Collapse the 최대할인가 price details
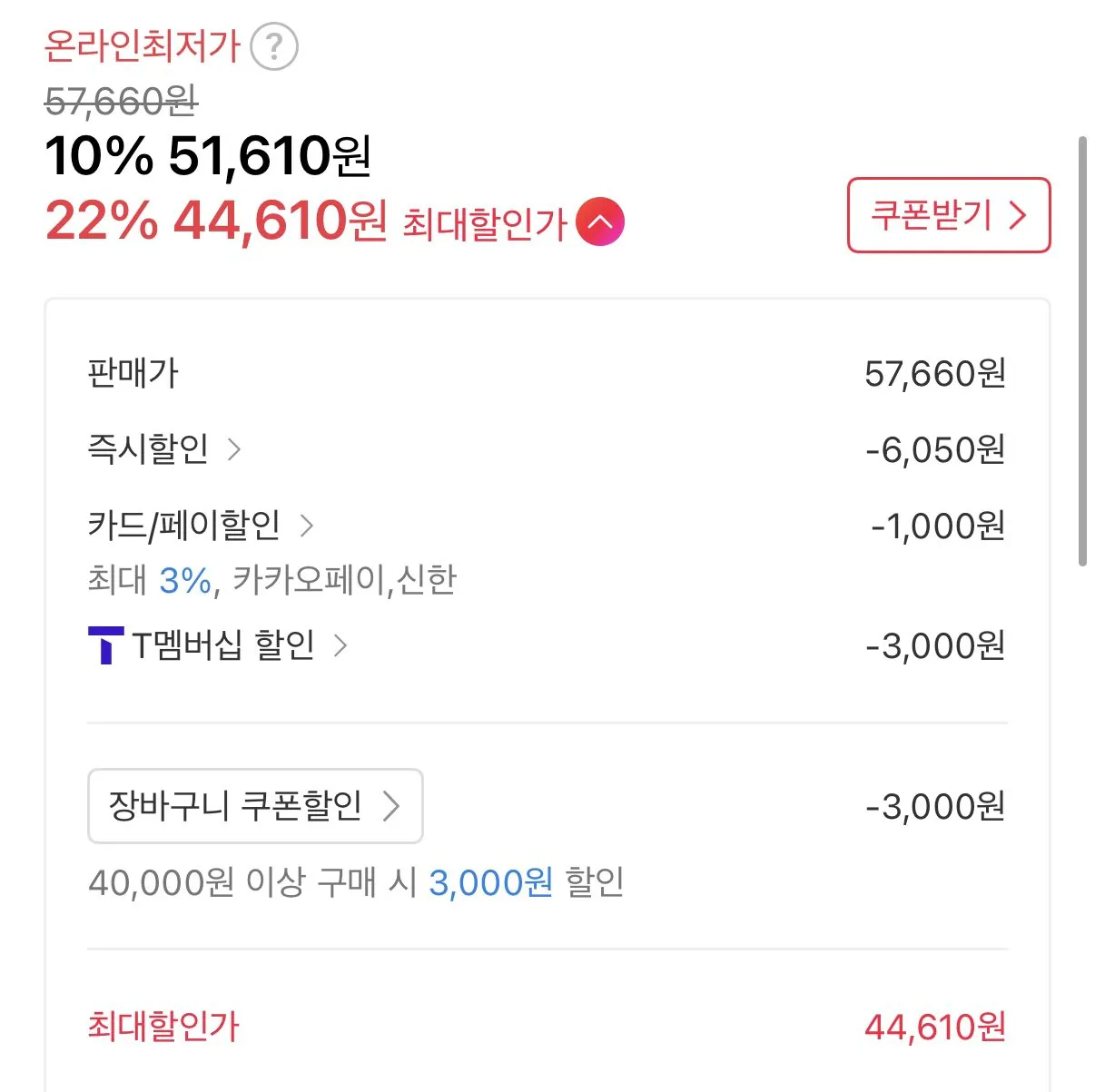 point(600,221)
